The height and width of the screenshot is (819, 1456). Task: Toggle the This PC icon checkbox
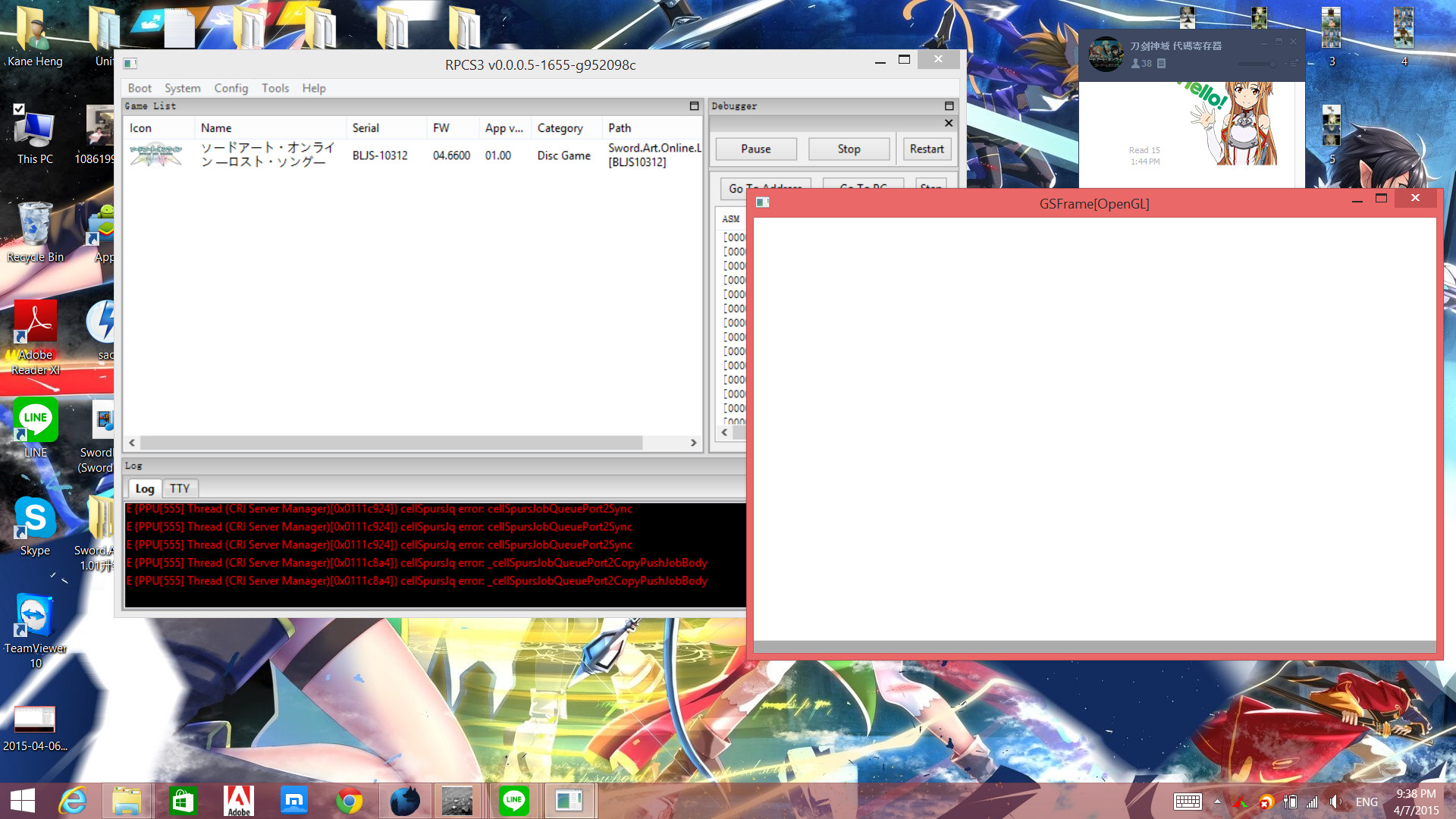point(19,109)
